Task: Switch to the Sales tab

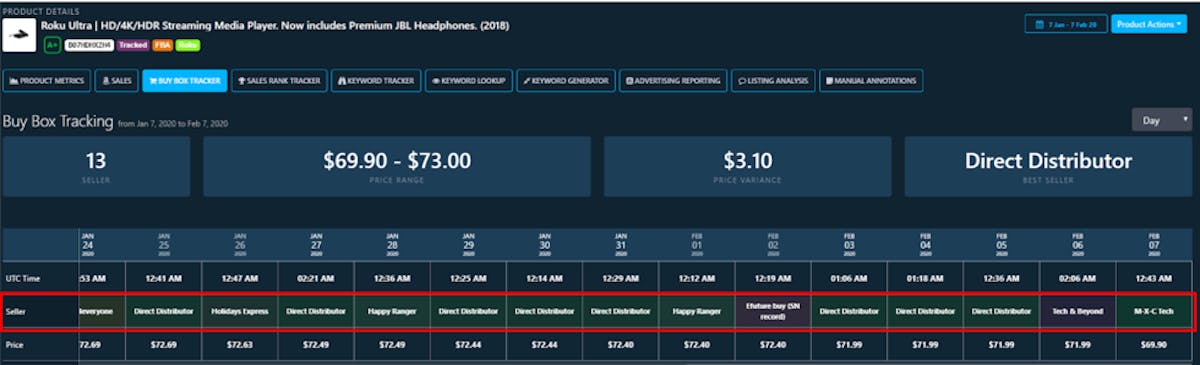Action: [x=117, y=80]
